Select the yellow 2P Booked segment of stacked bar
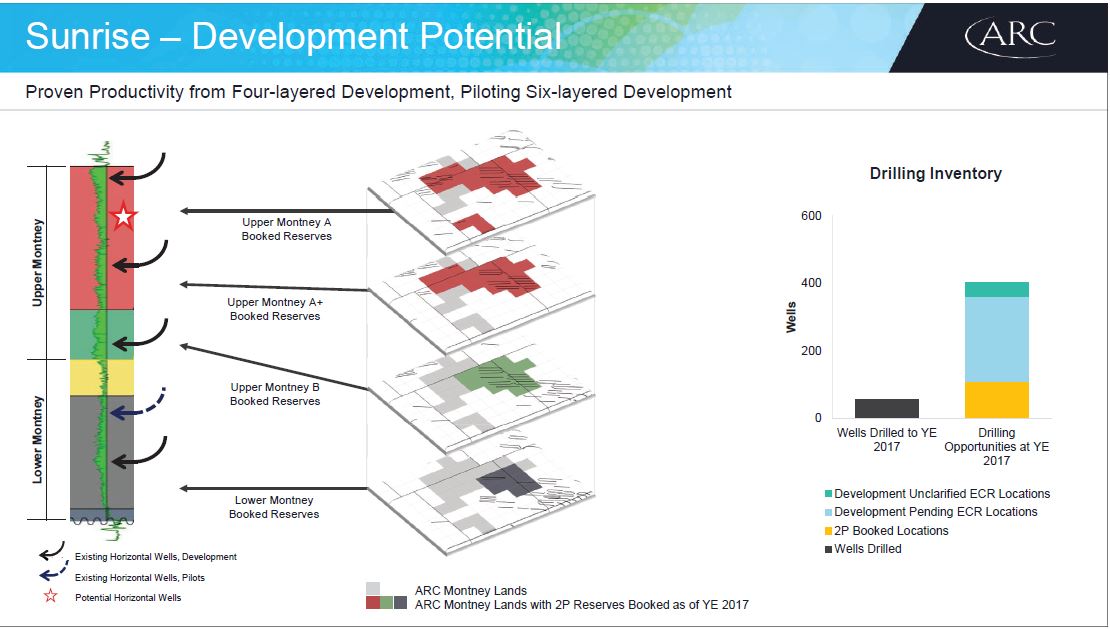Image resolution: width=1110 pixels, height=629 pixels. 997,400
